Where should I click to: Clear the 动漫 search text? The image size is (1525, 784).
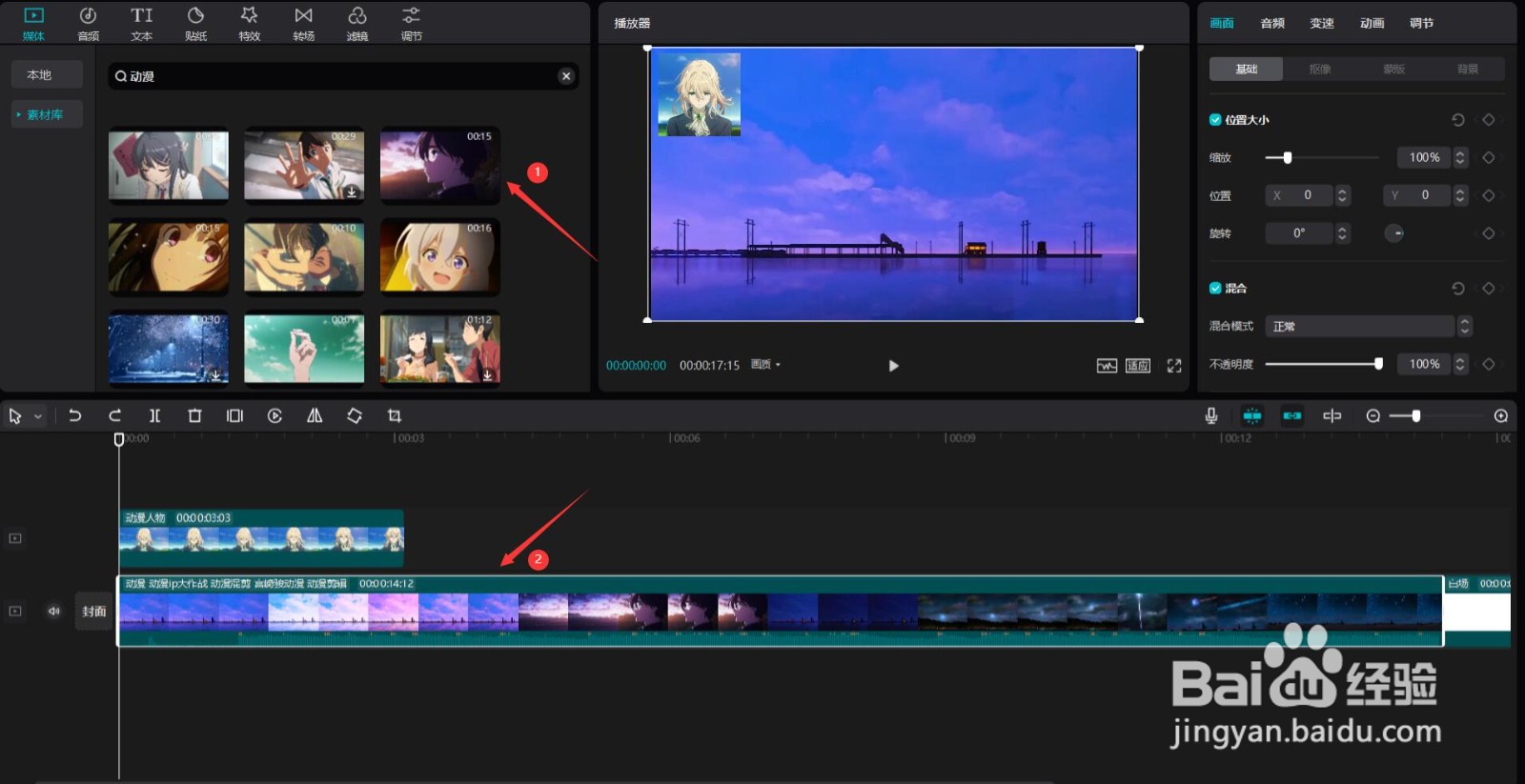[x=566, y=76]
